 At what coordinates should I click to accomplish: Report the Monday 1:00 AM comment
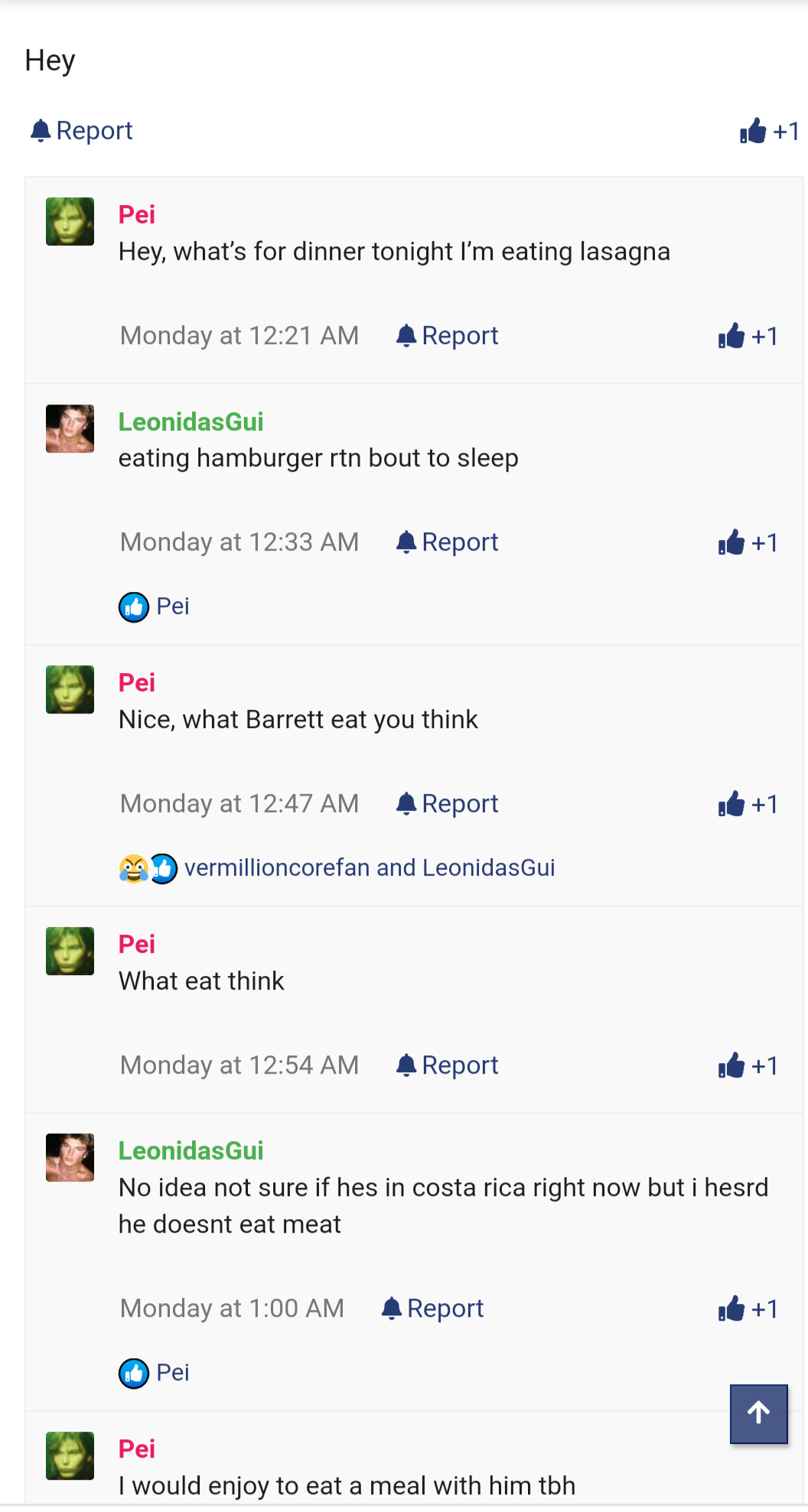pos(433,1309)
